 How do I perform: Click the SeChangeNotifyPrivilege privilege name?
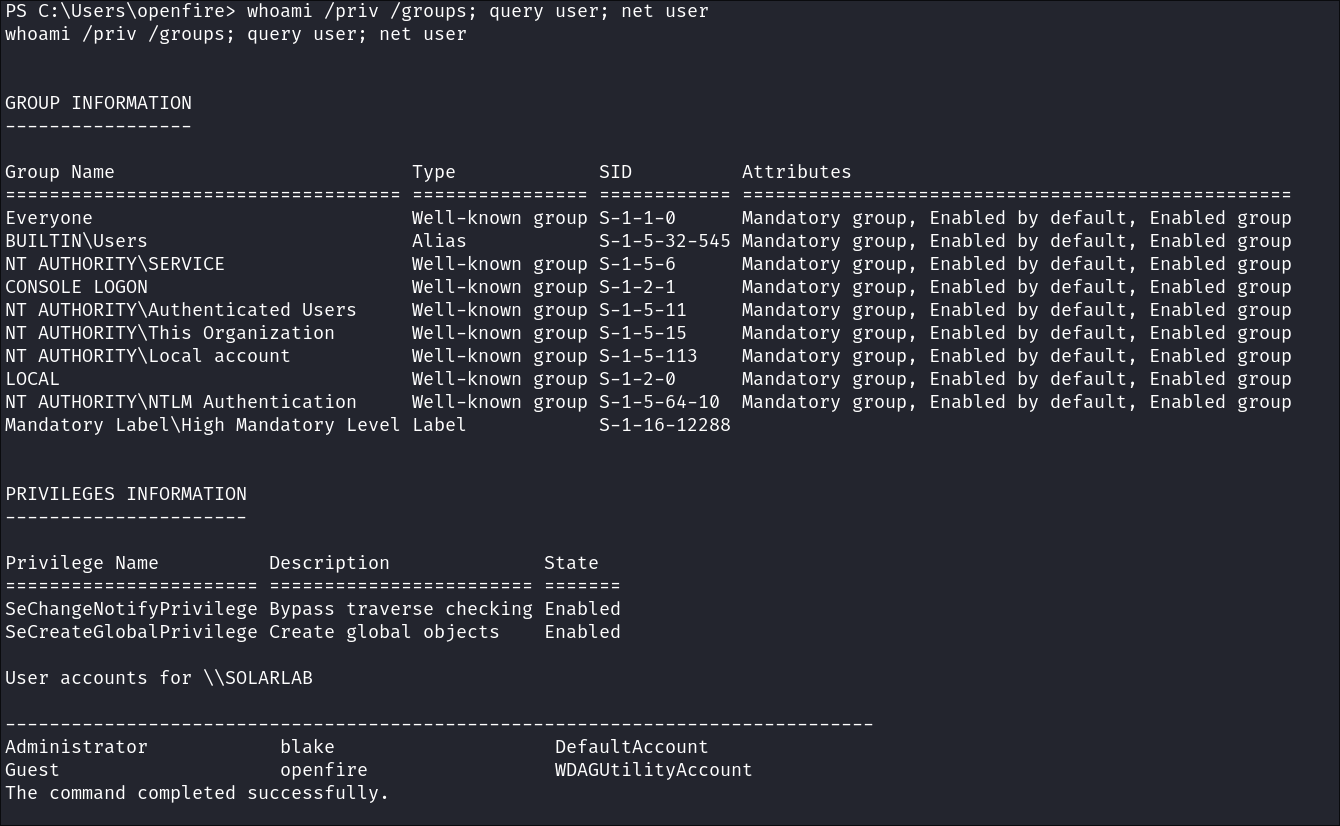pos(131,609)
